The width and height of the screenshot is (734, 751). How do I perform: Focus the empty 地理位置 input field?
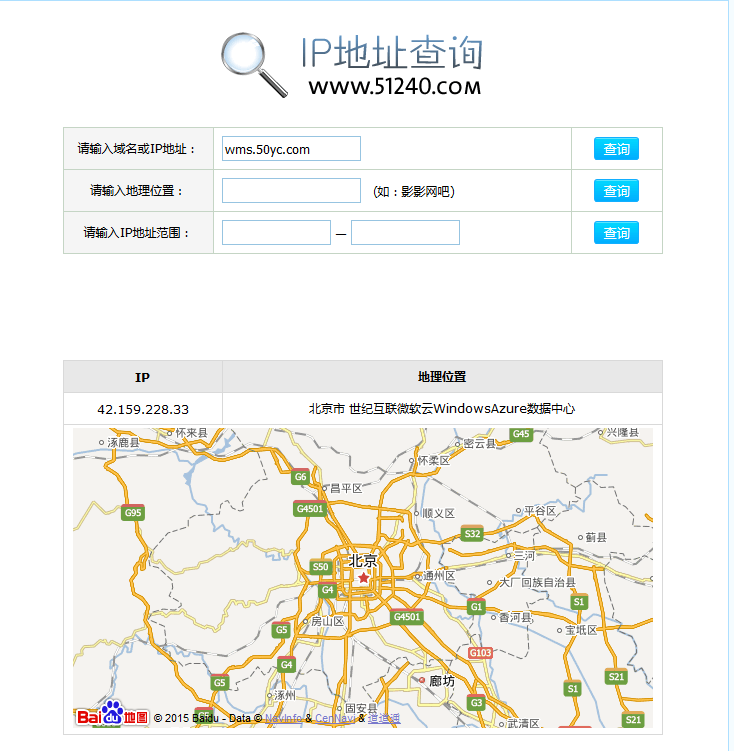tap(291, 191)
